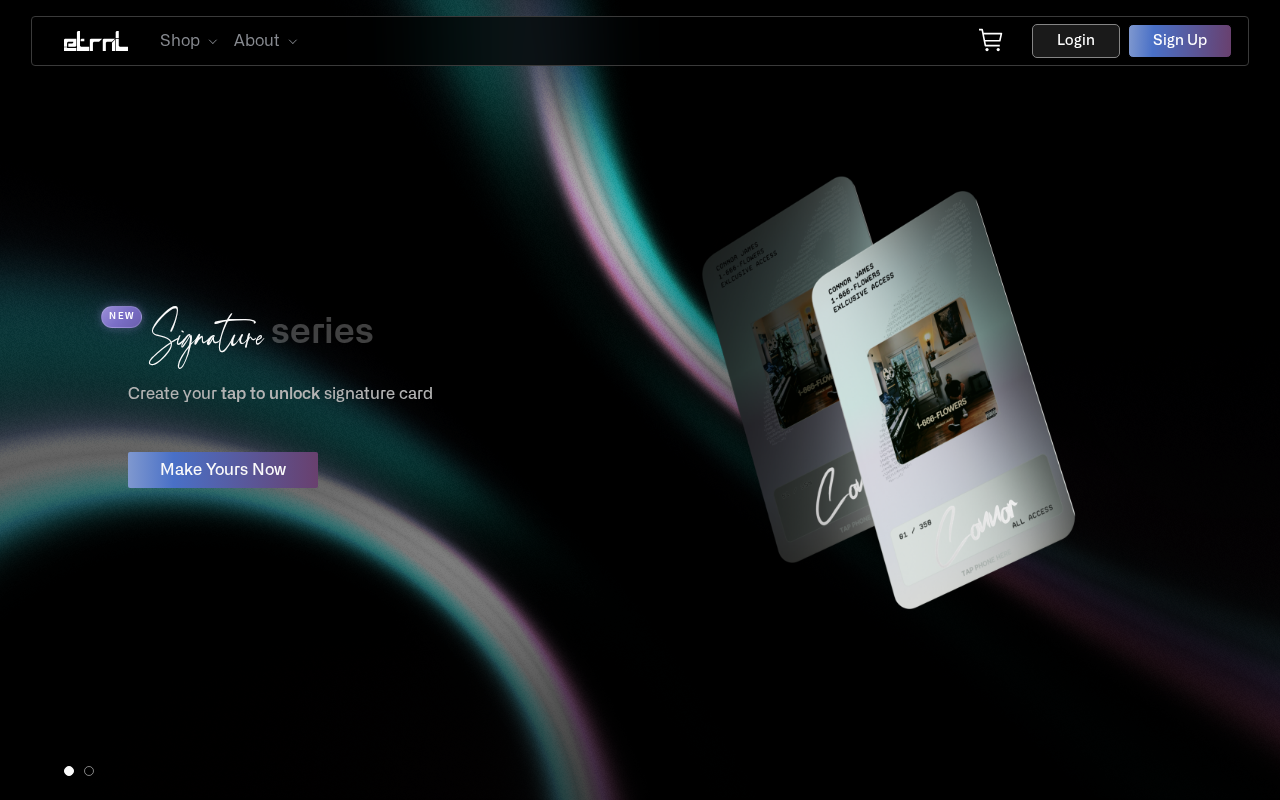Open the Shop menu
The width and height of the screenshot is (1280, 800).
click(x=180, y=41)
